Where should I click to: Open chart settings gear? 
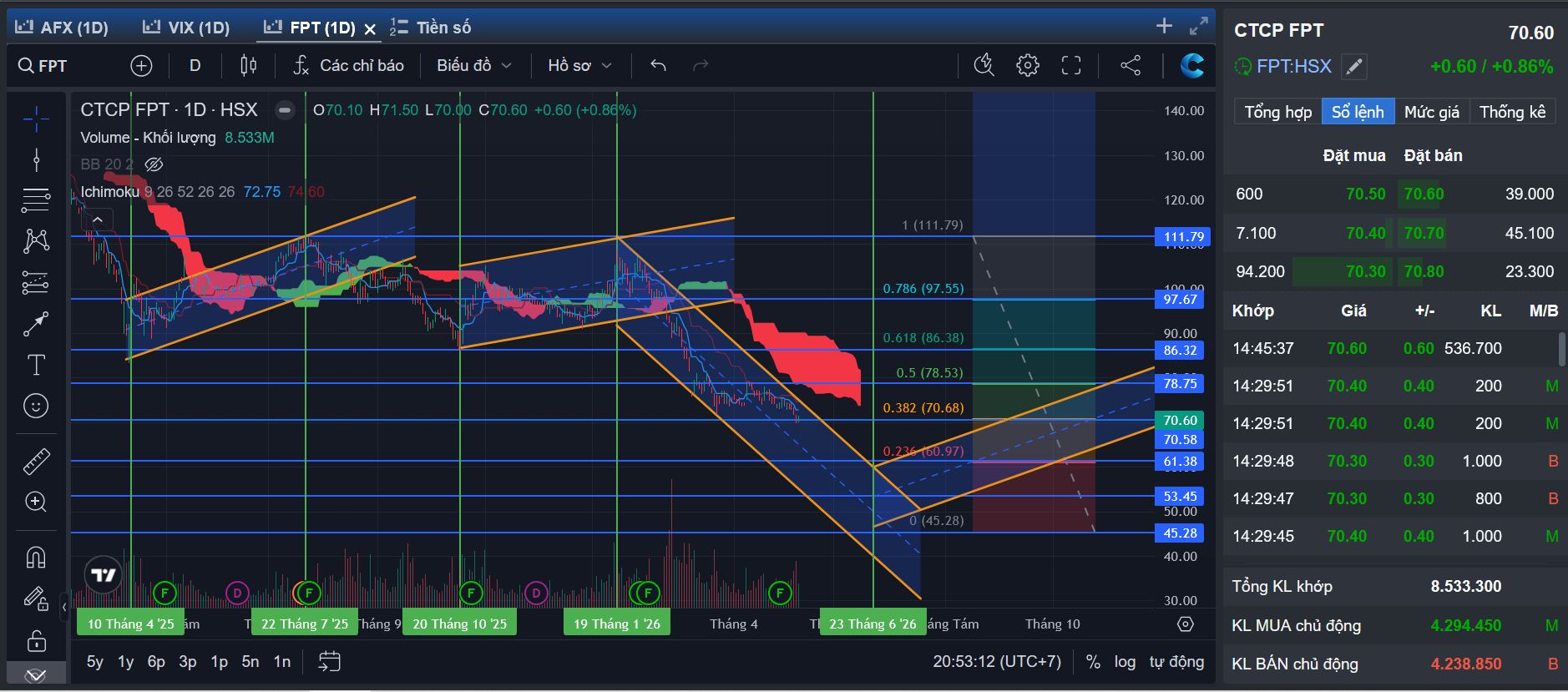(1028, 65)
